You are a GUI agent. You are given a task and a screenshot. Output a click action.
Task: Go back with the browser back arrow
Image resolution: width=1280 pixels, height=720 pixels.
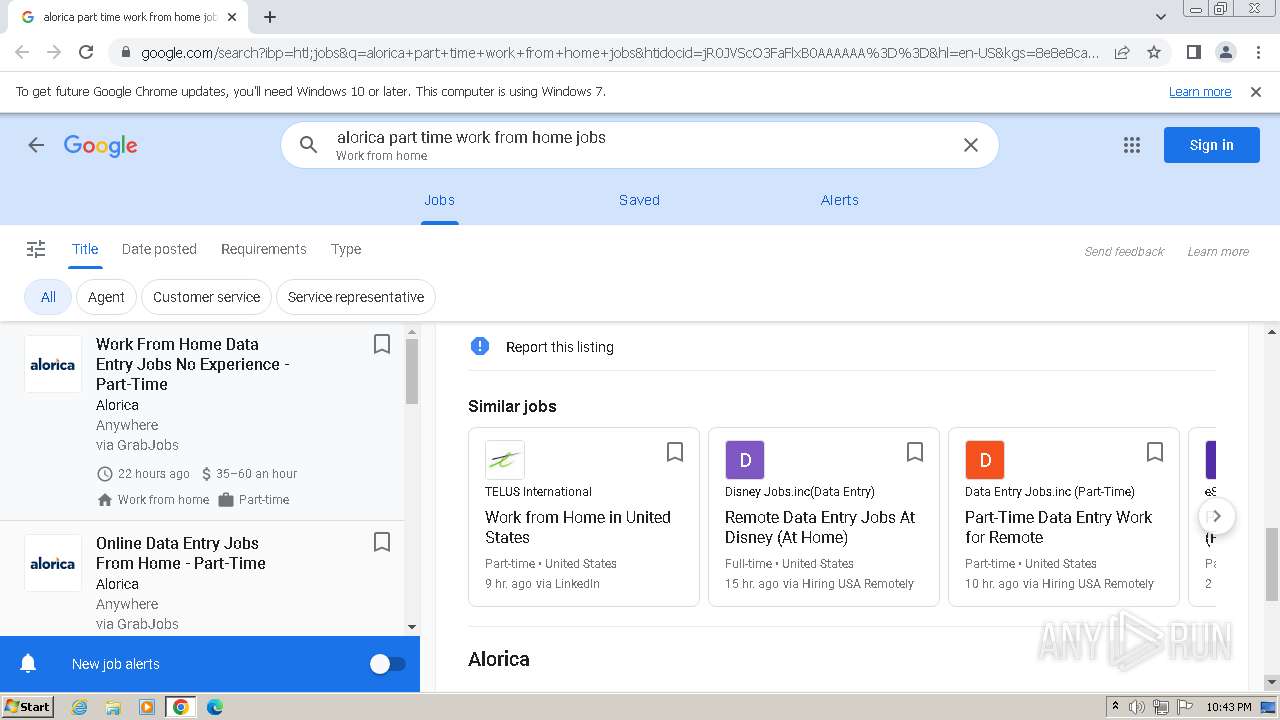[22, 52]
